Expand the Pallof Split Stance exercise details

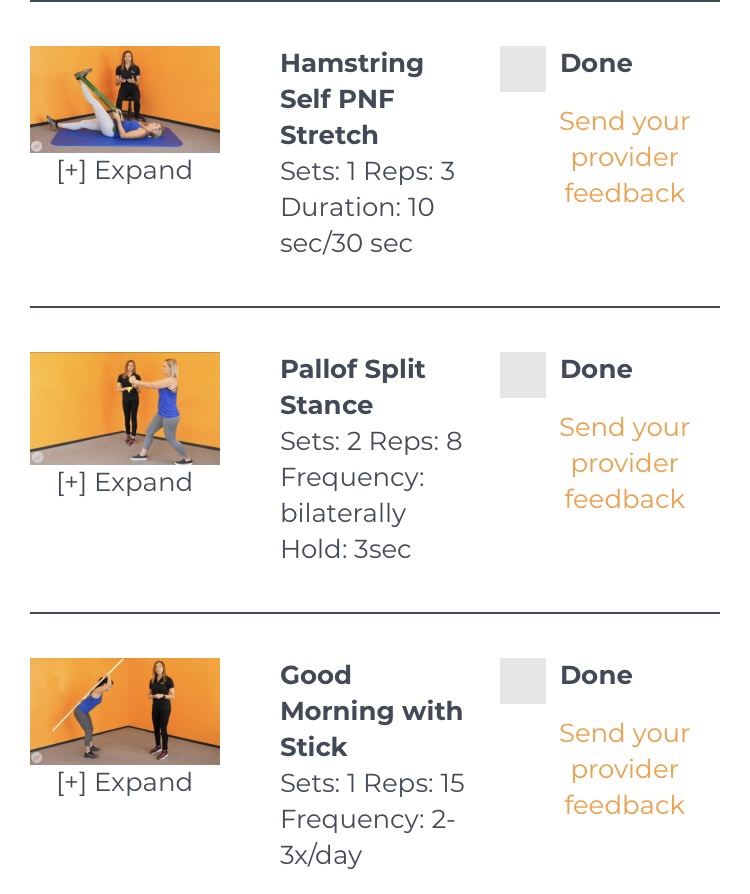[125, 483]
